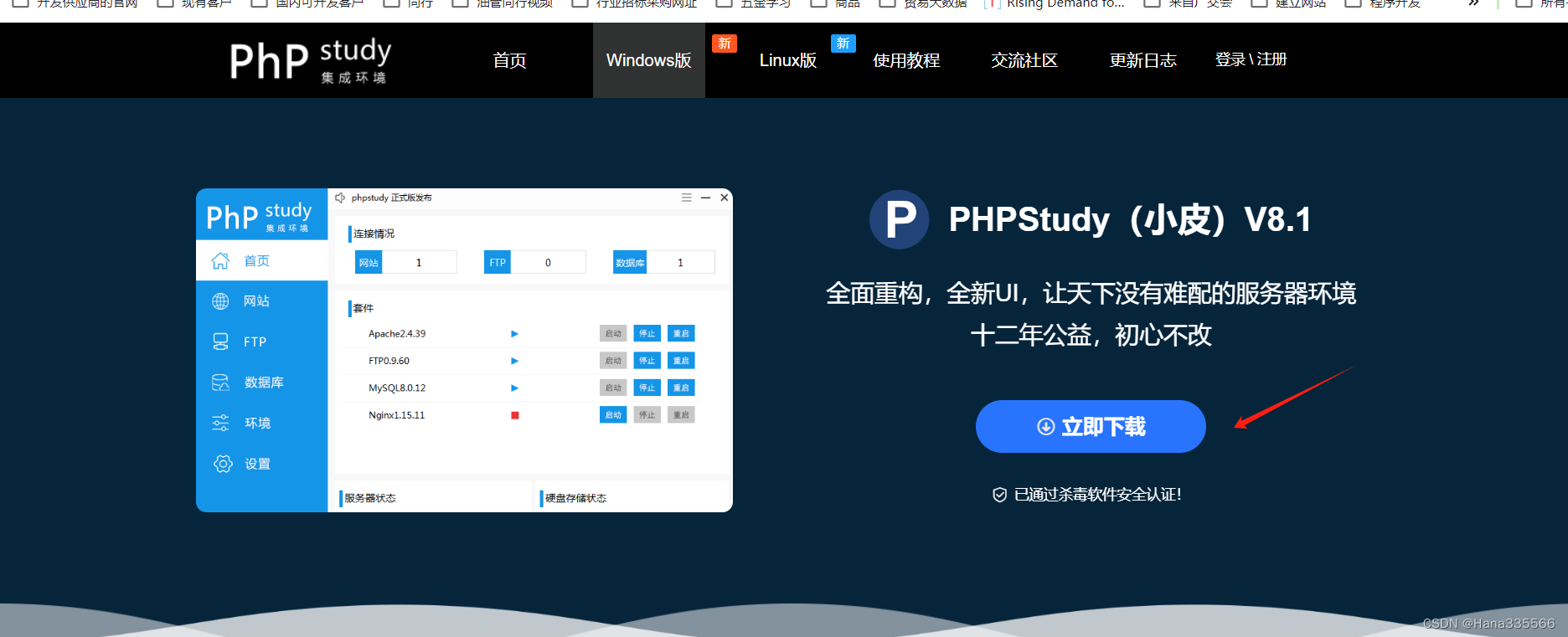Viewport: 1568px width, 637px height.
Task: Click the 设置 gear icon in sidebar
Action: pyautogui.click(x=223, y=464)
